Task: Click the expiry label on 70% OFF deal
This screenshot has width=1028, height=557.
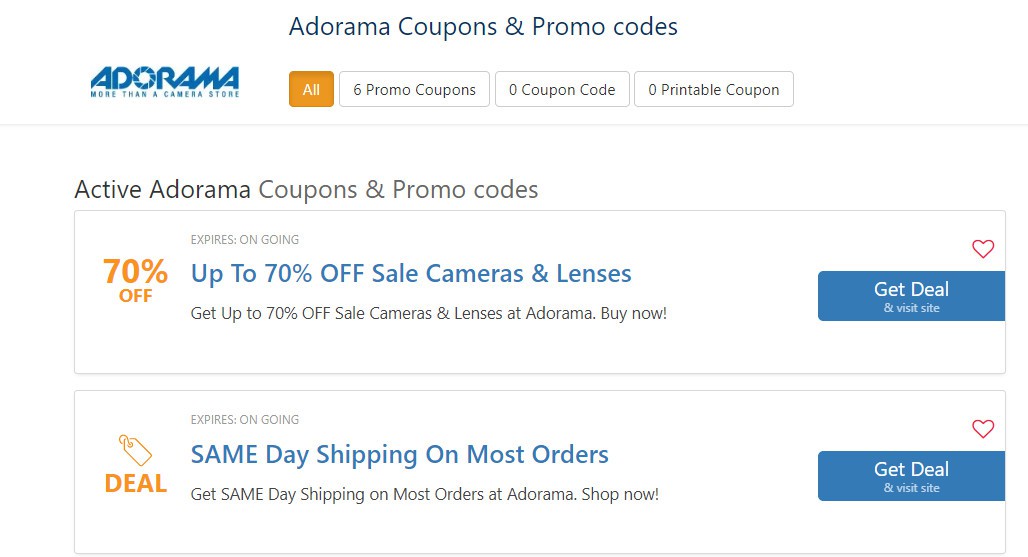Action: coord(245,240)
